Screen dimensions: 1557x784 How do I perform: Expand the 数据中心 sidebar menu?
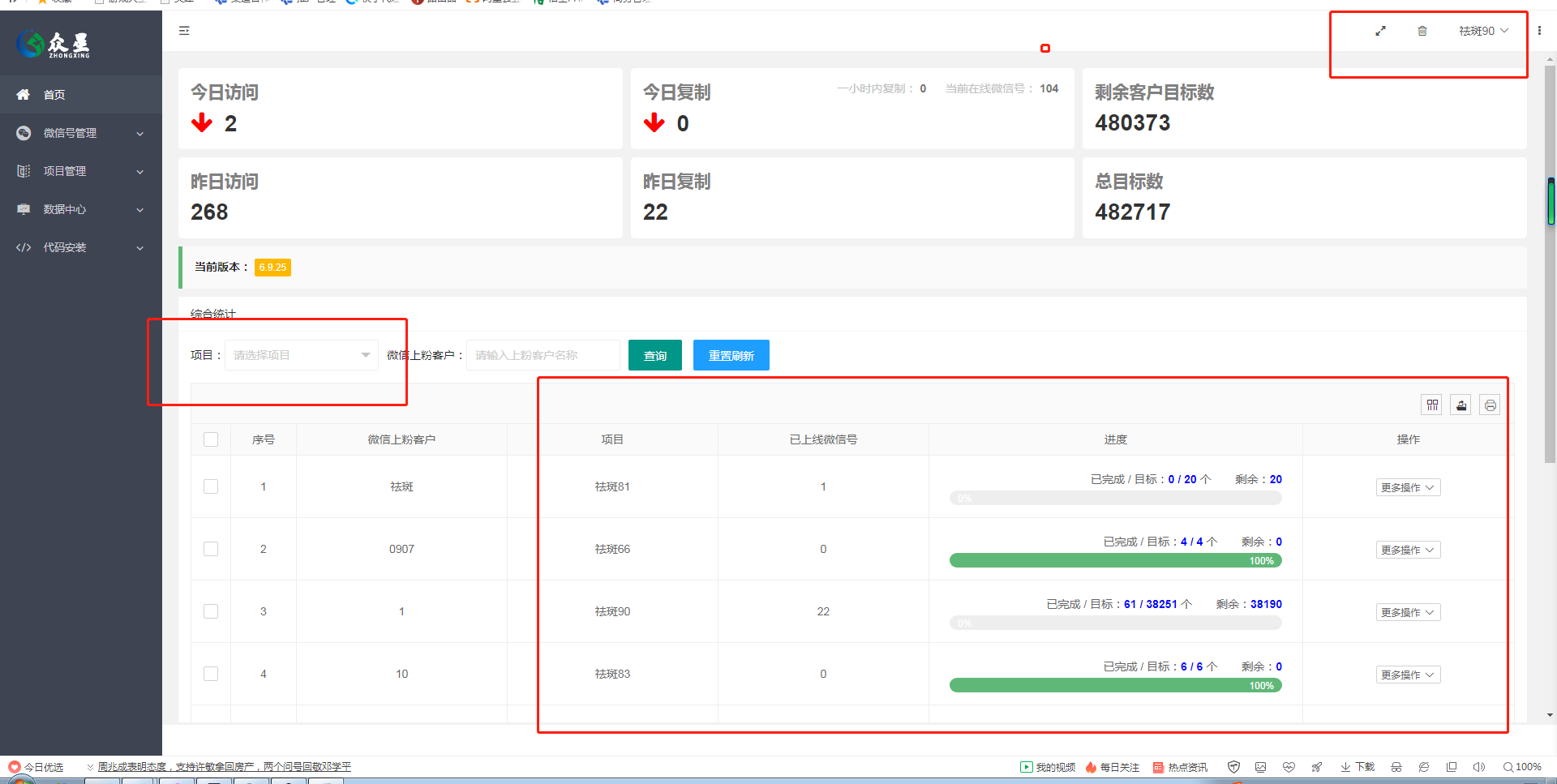(x=79, y=209)
